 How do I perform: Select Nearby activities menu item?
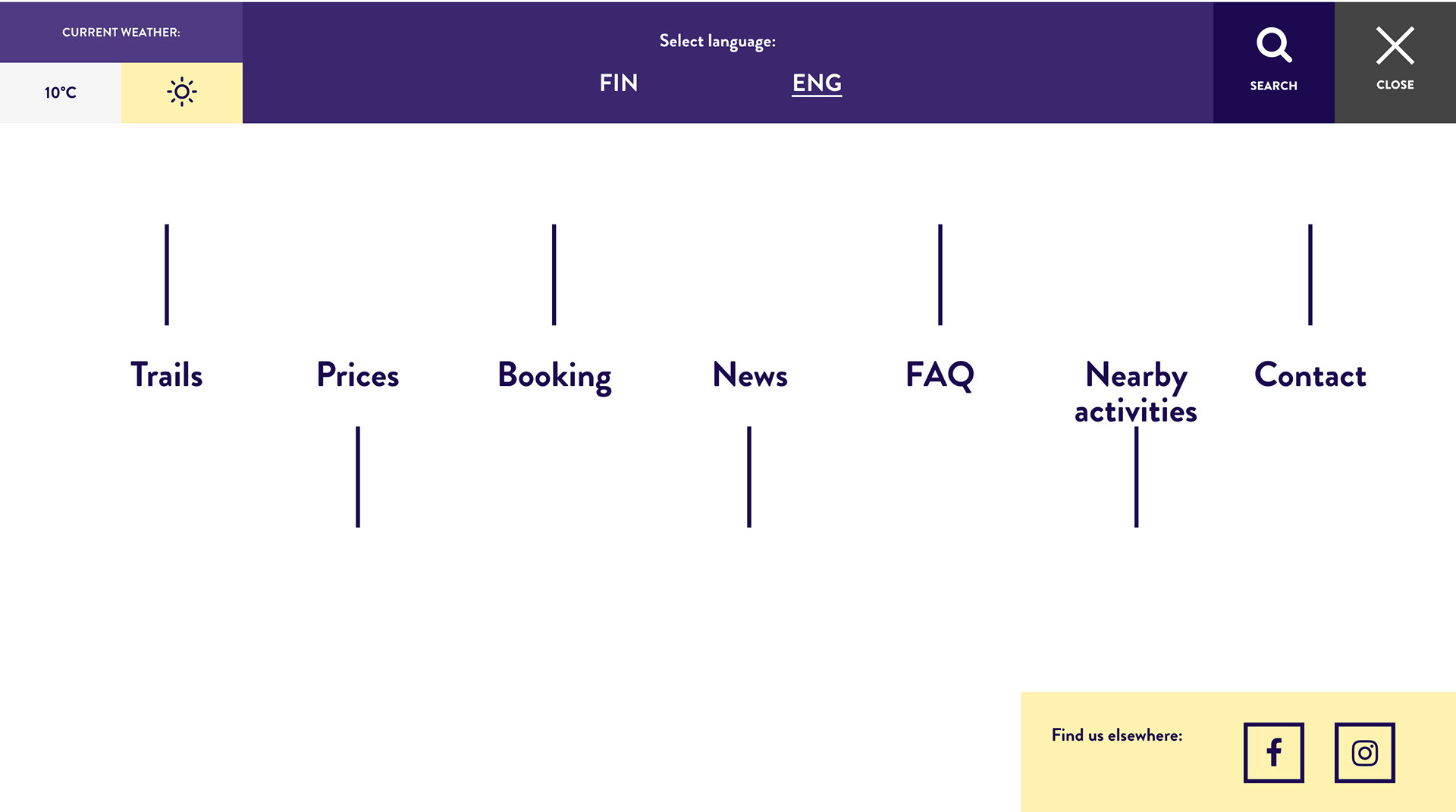tap(1136, 393)
